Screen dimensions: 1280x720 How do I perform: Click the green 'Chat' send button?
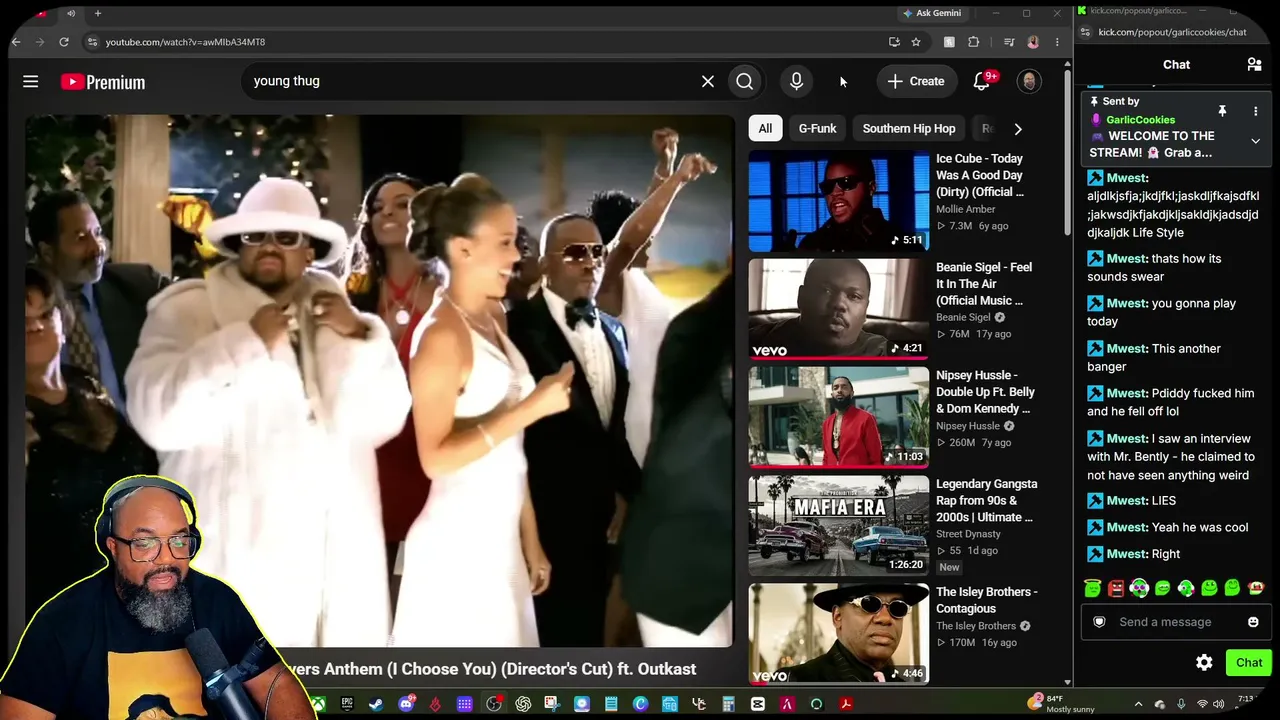pyautogui.click(x=1249, y=662)
